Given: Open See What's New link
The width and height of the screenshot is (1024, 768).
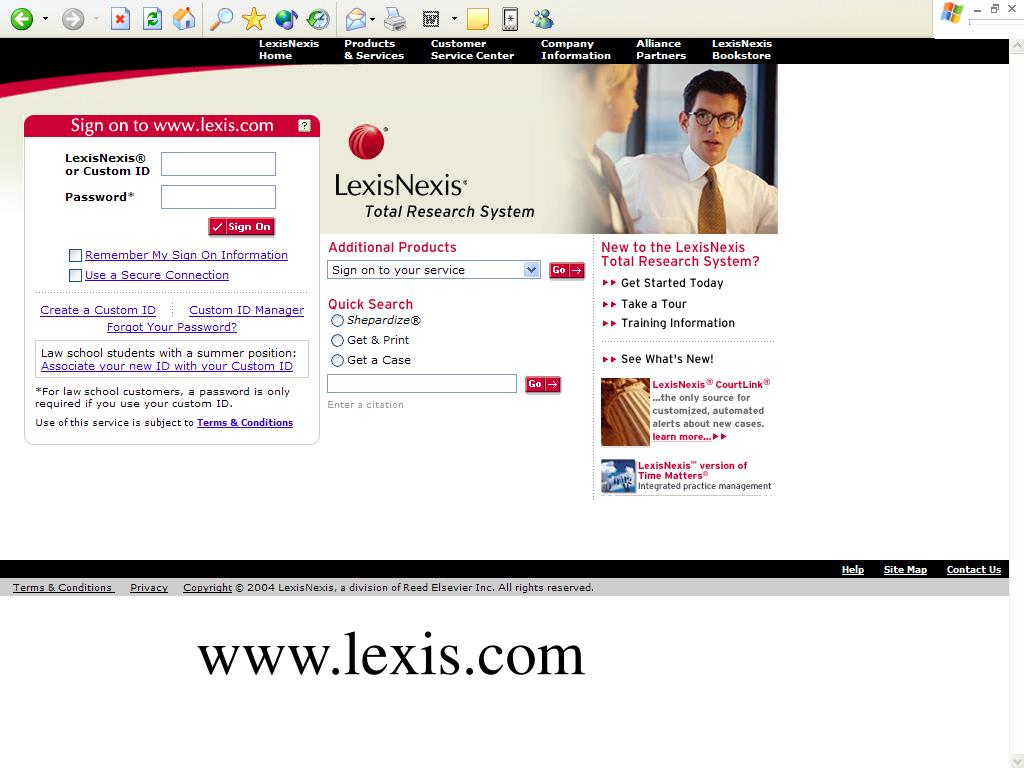Looking at the screenshot, I should [667, 359].
